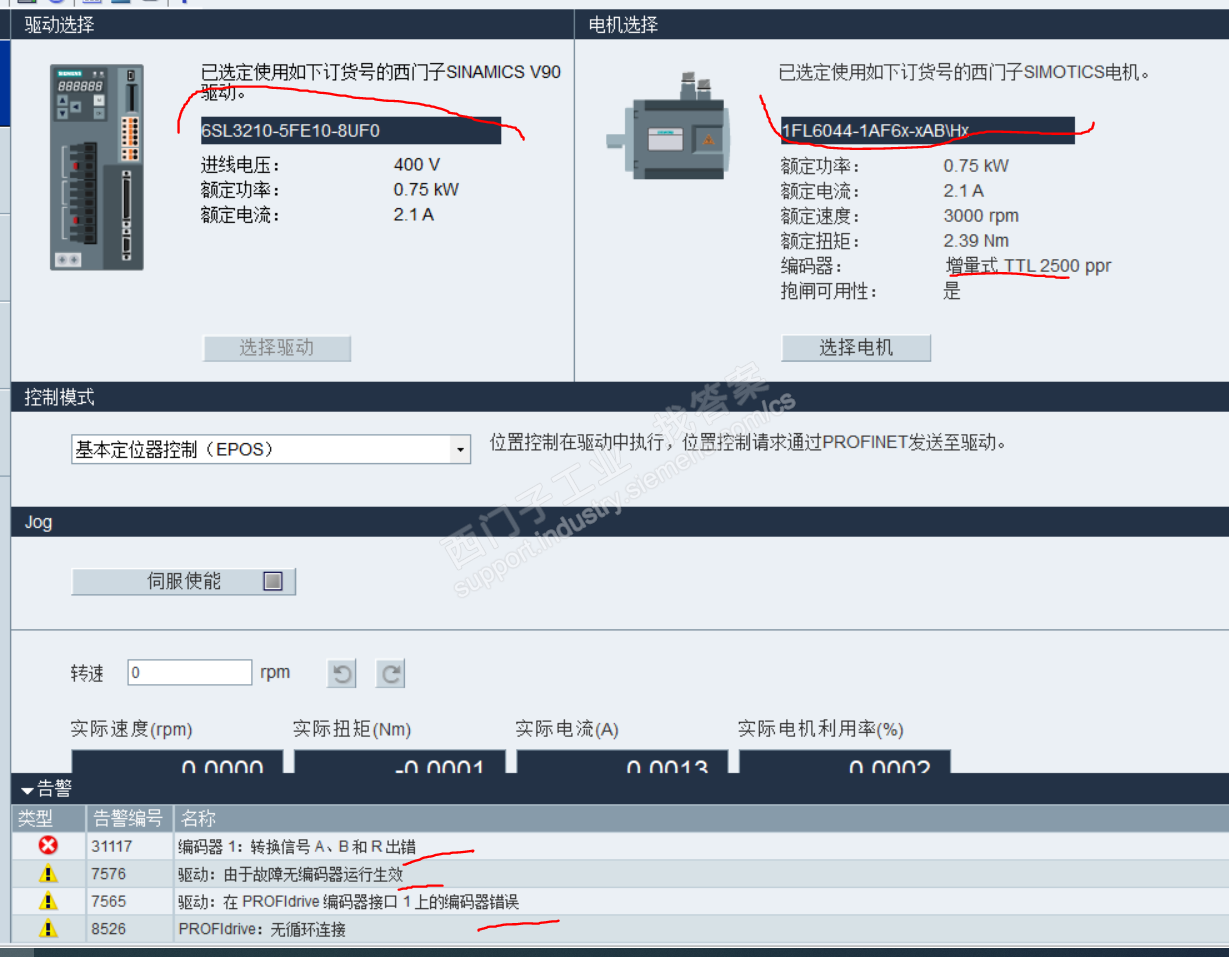Viewport: 1229px width, 957px height.
Task: Click the 类型 column header in the alarms table
Action: pyautogui.click(x=49, y=819)
